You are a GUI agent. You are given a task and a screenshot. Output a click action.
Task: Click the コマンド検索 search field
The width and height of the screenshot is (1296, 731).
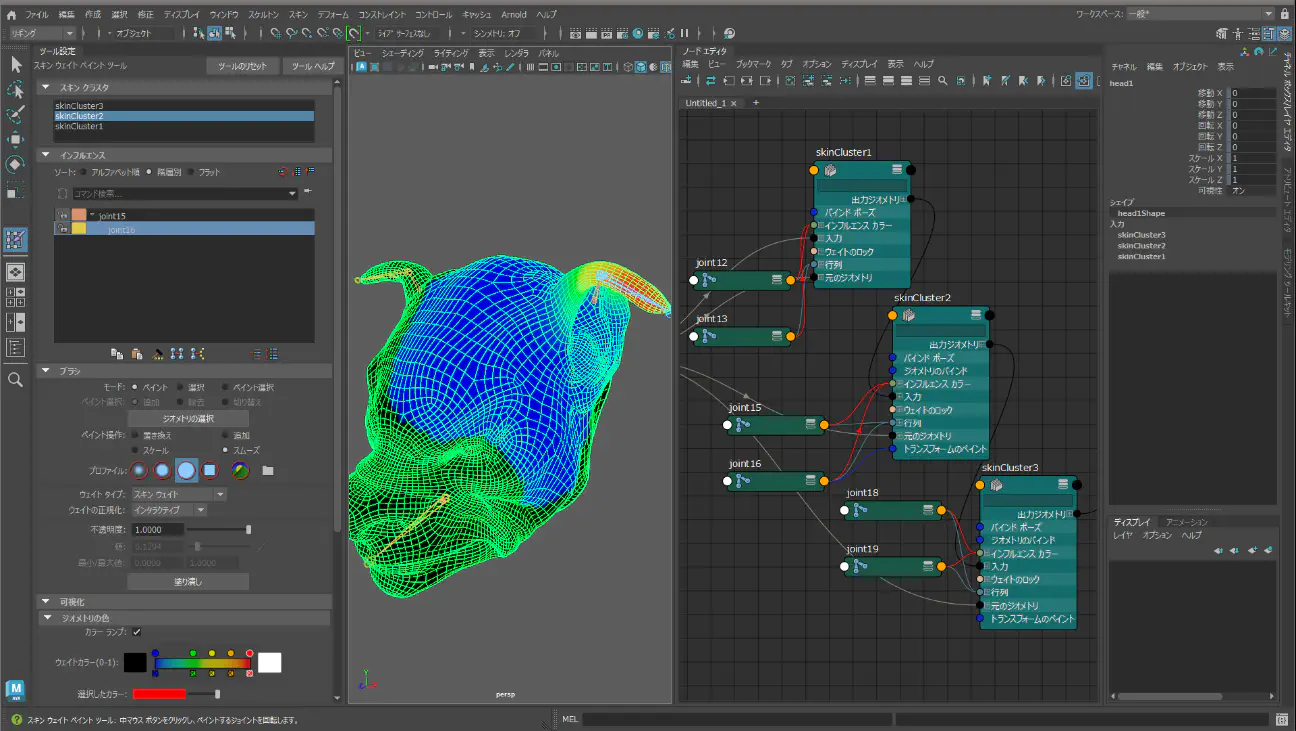click(x=184, y=194)
